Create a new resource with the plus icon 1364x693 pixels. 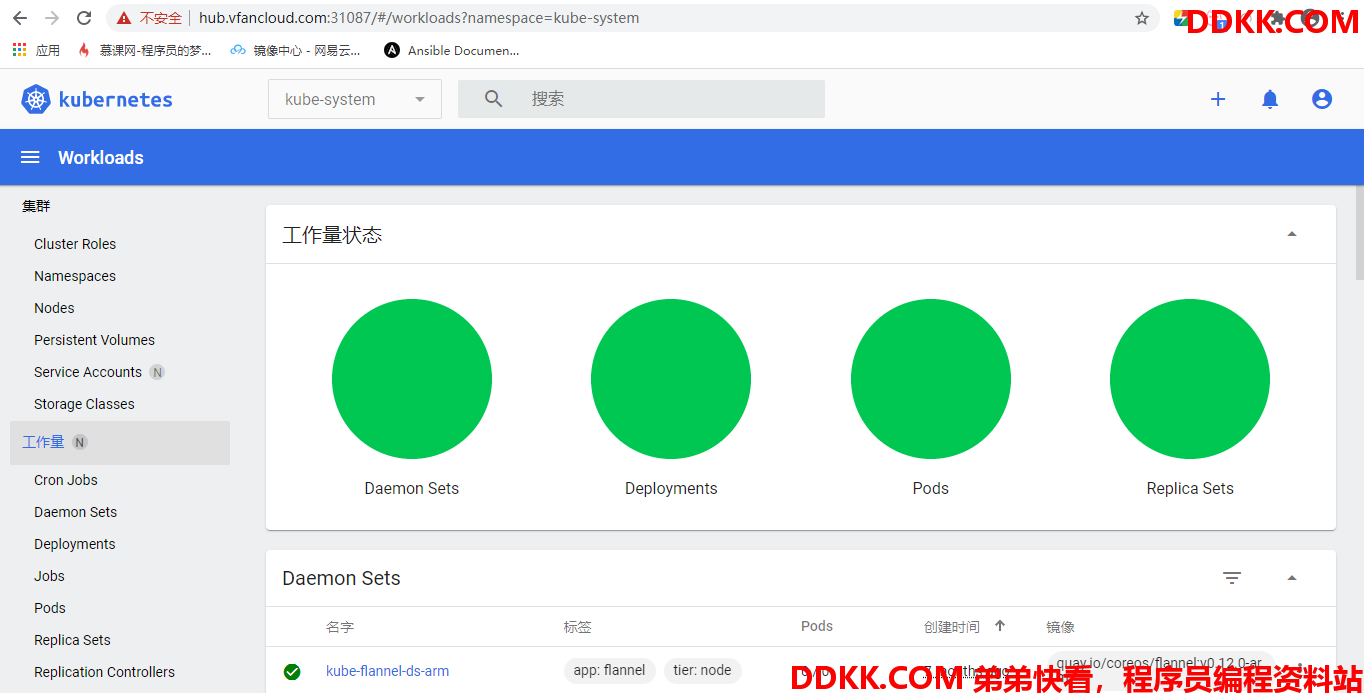coord(1218,99)
